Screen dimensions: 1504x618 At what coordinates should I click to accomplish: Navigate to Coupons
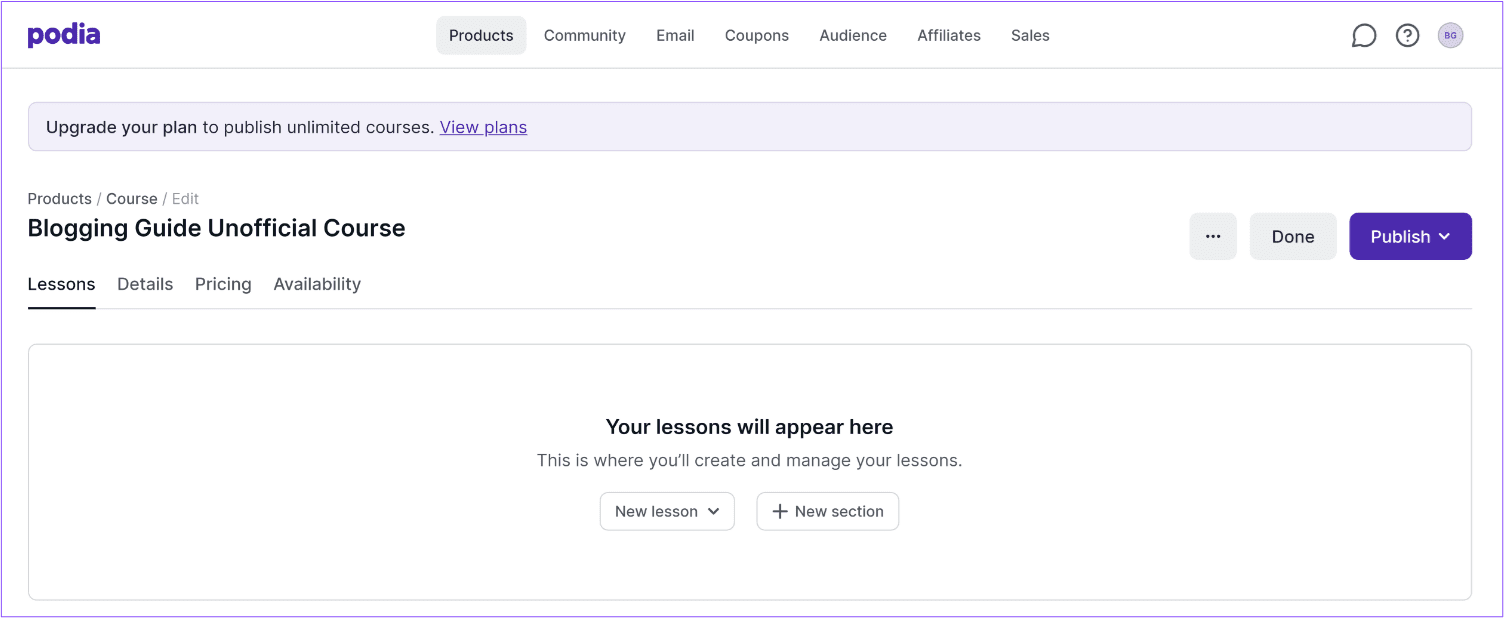coord(757,35)
